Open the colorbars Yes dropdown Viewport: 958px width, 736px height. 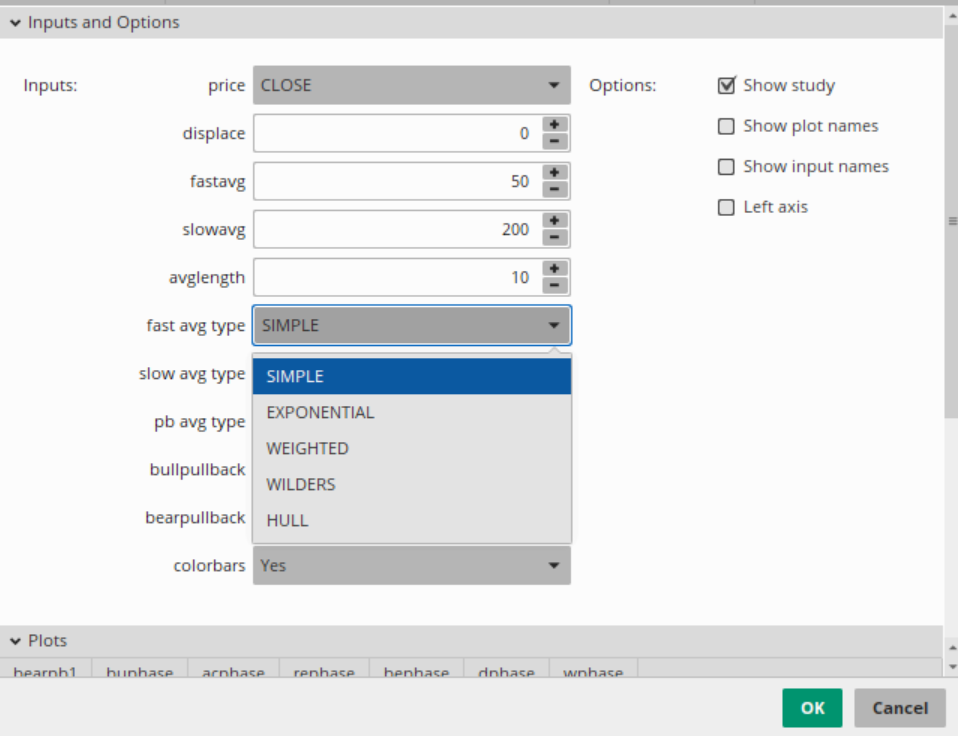coord(411,566)
